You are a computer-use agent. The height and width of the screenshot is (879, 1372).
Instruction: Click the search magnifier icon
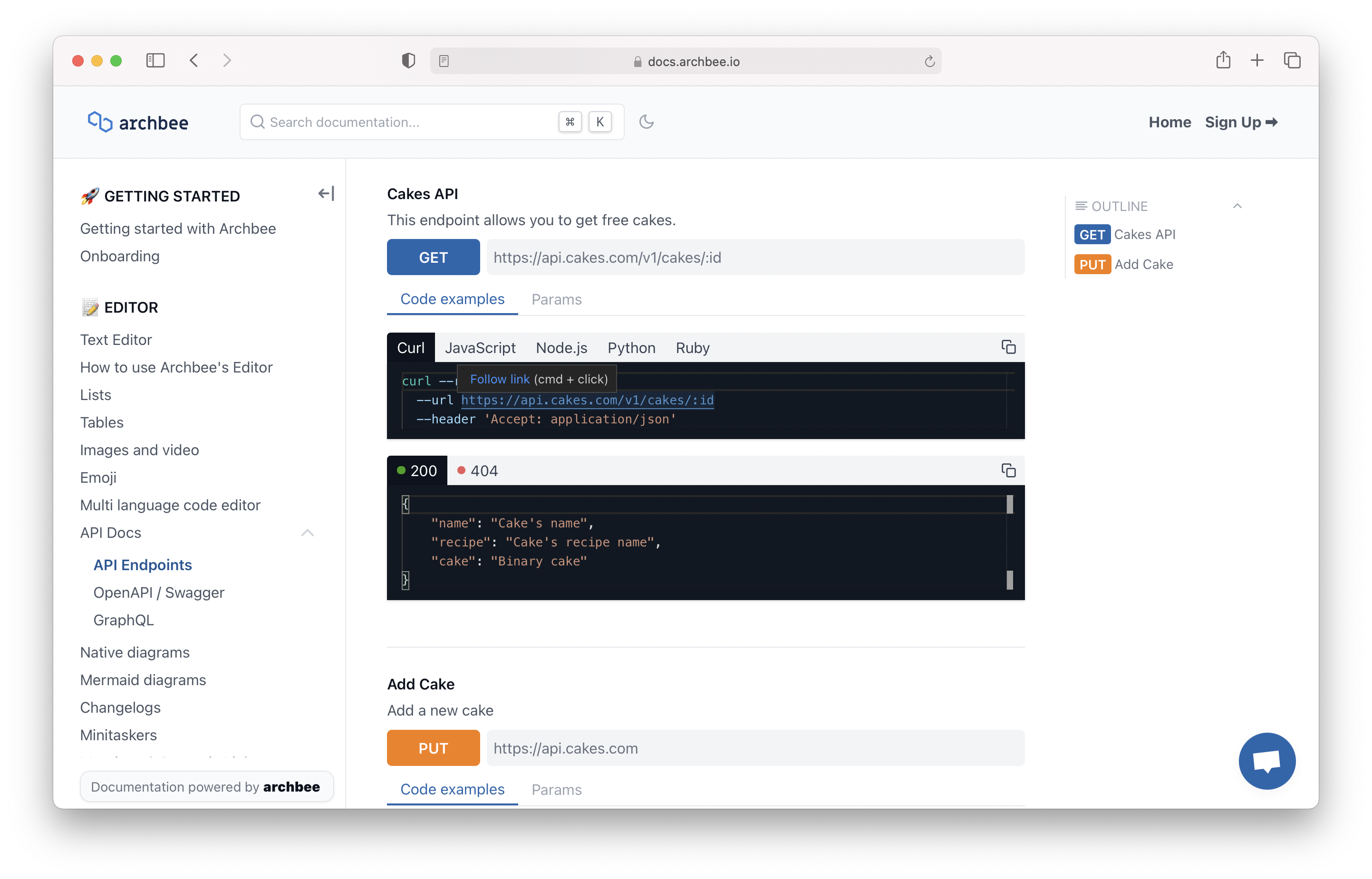[x=258, y=122]
